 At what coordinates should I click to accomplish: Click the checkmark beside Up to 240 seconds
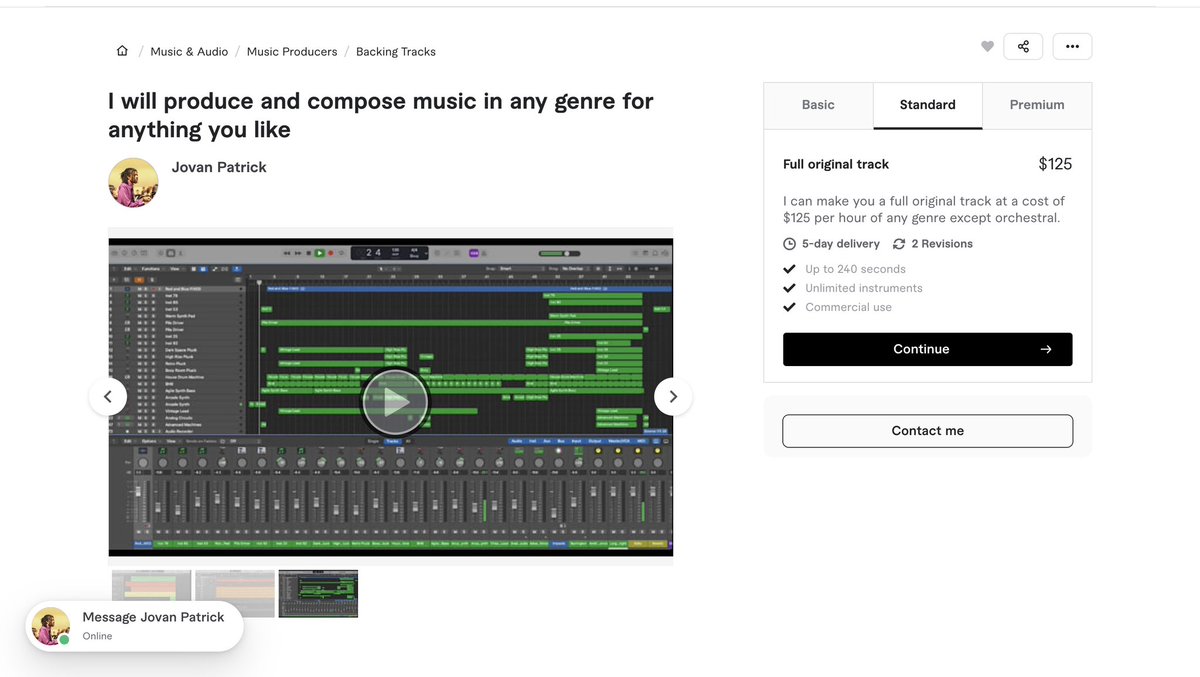[x=789, y=269]
